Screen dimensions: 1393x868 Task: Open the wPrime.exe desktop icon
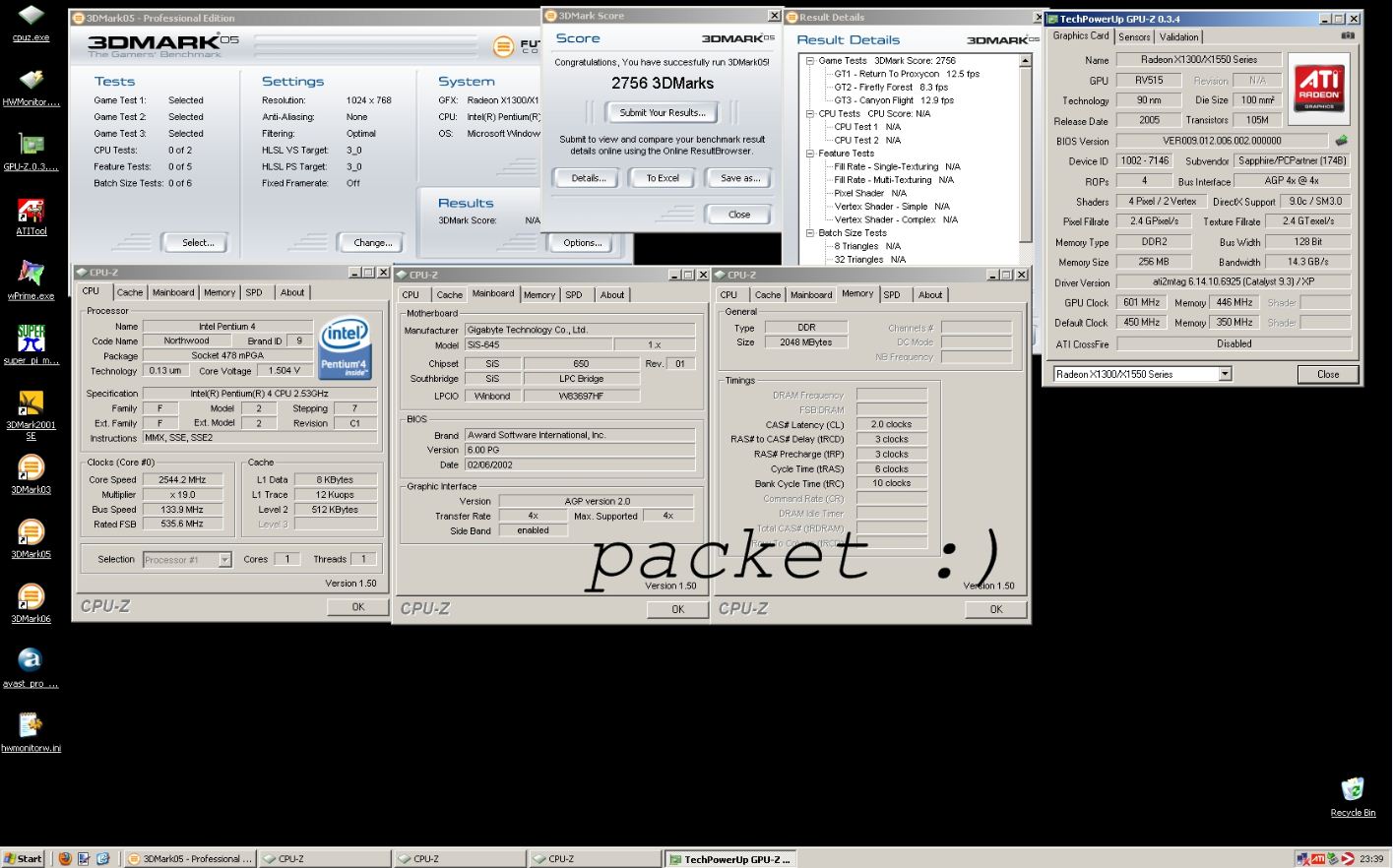point(31,274)
